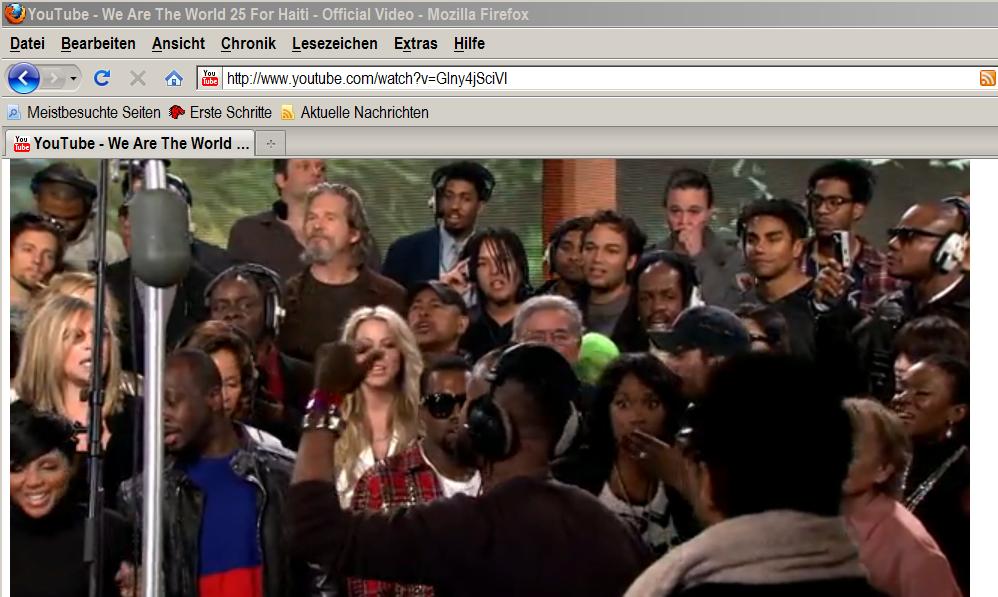
Task: Open a new tab with the plus button
Action: [271, 144]
